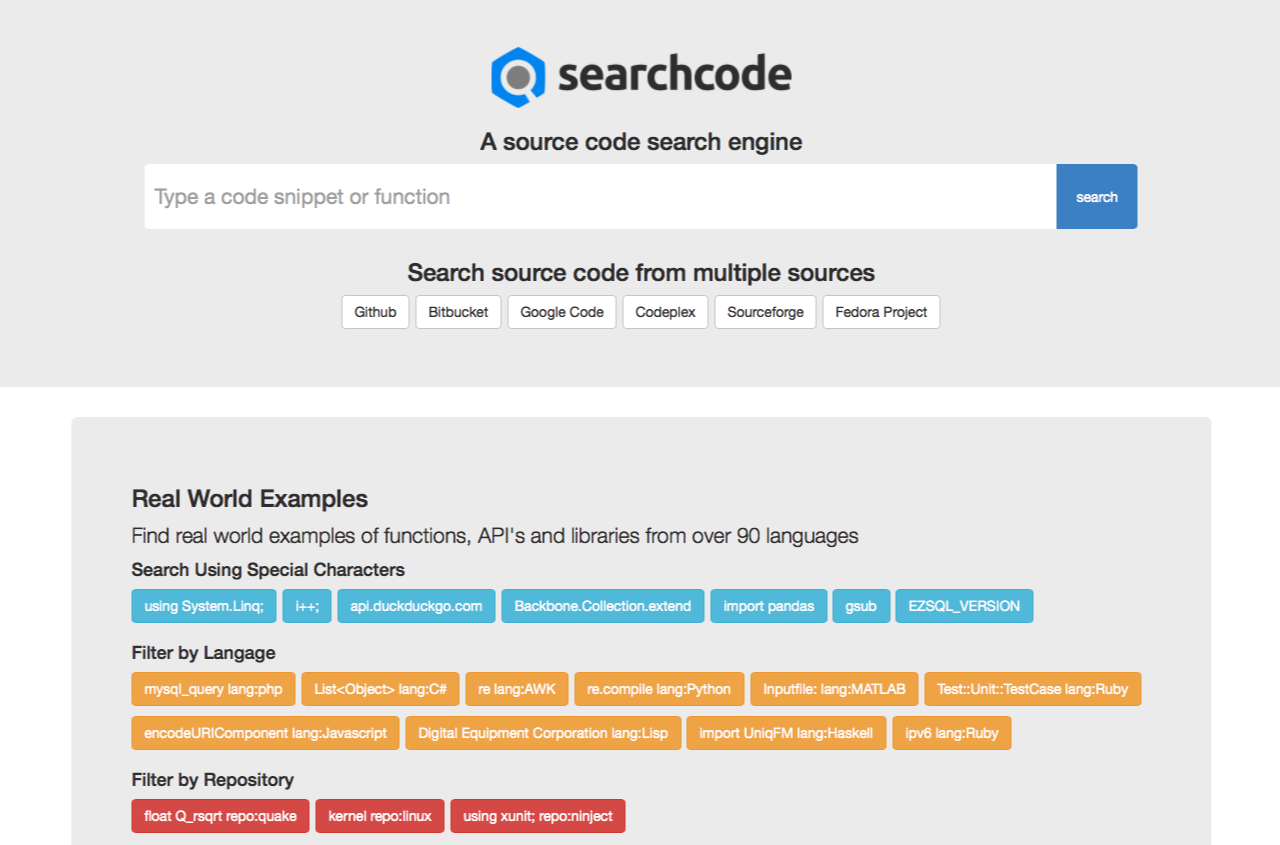Open 'List<Object> lang:C#' example
This screenshot has width=1280, height=845.
coord(380,689)
